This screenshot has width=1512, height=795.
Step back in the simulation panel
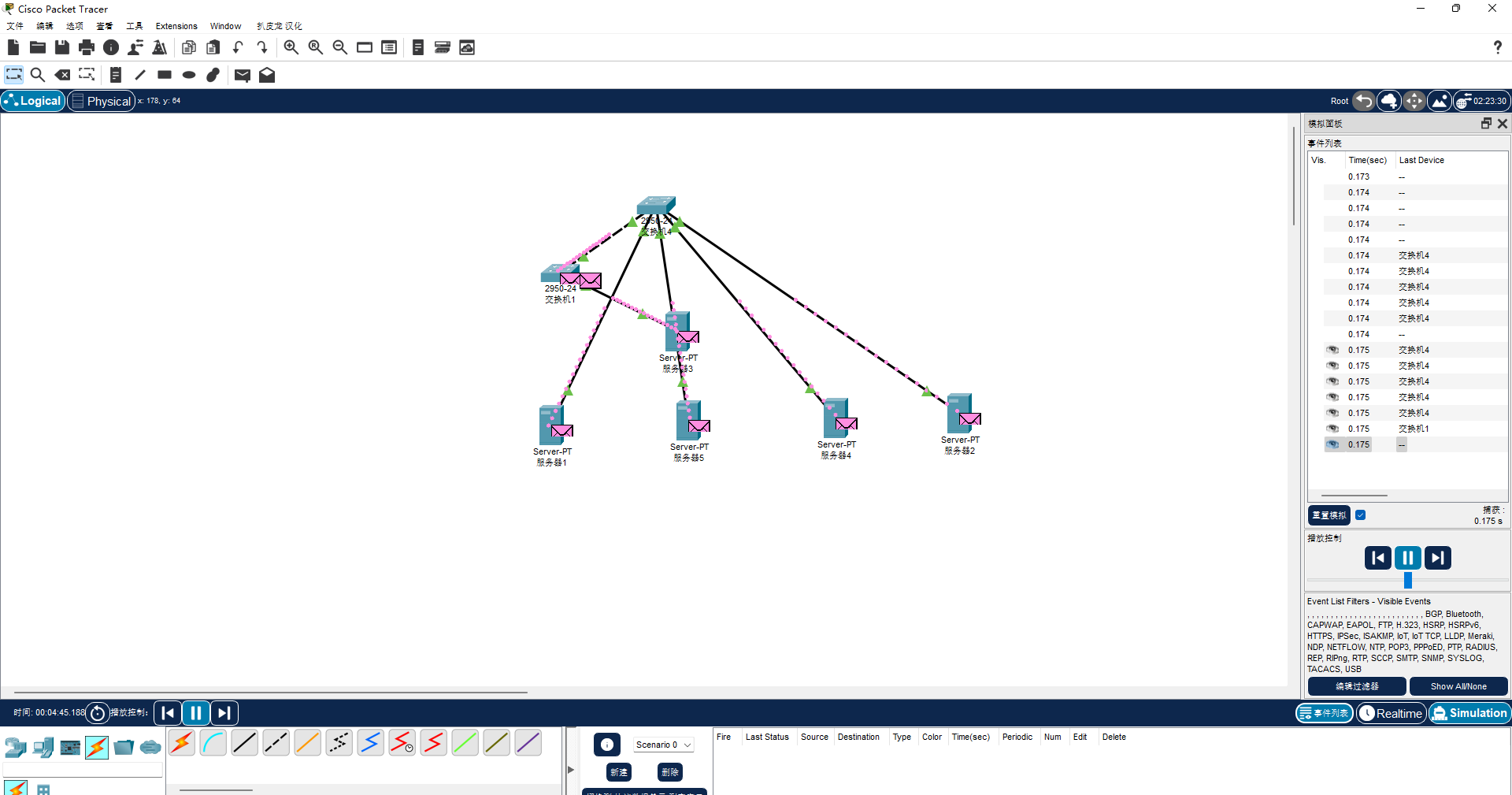click(1378, 558)
